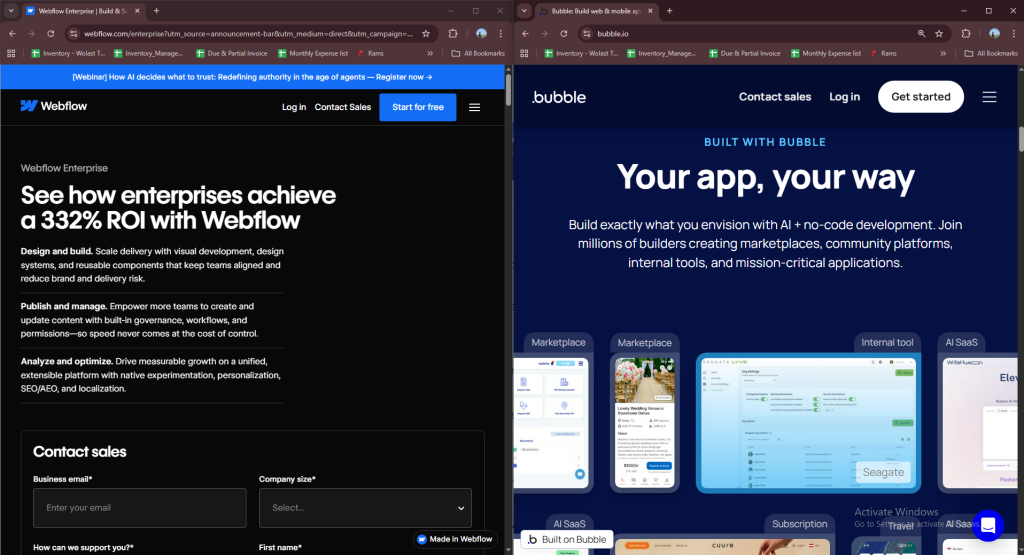Click the Made in Webflow badge
1024x555 pixels.
coord(455,539)
